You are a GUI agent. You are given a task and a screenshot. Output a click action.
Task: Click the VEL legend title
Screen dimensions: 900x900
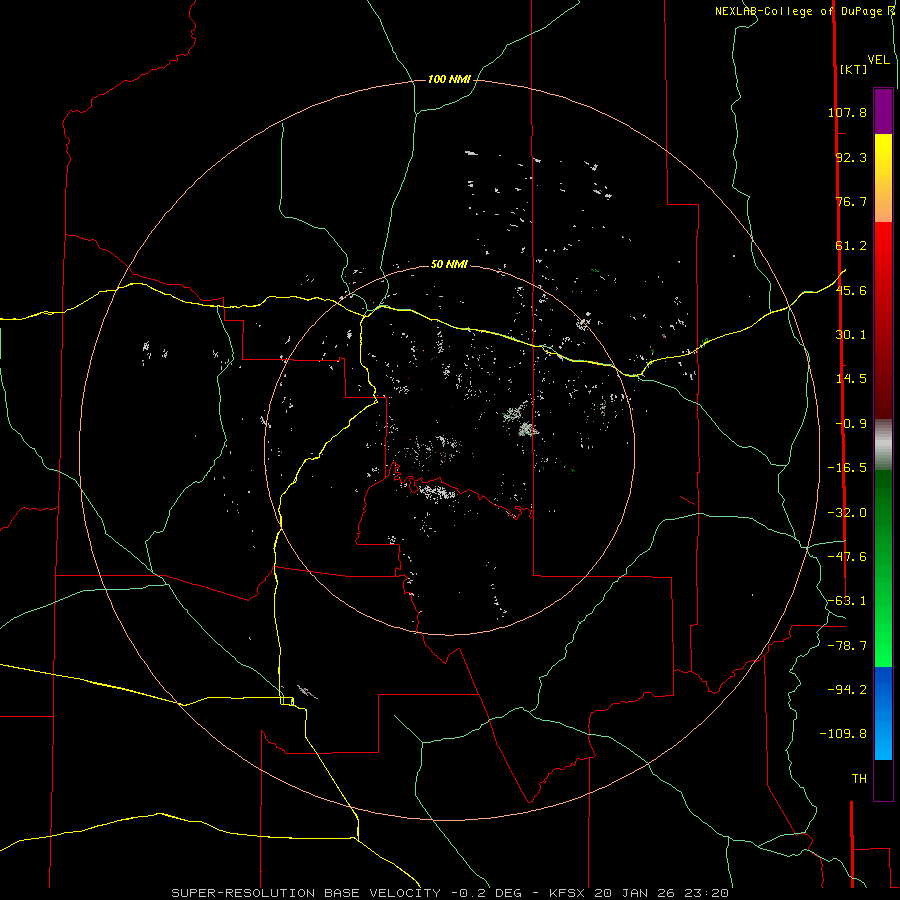tap(878, 60)
